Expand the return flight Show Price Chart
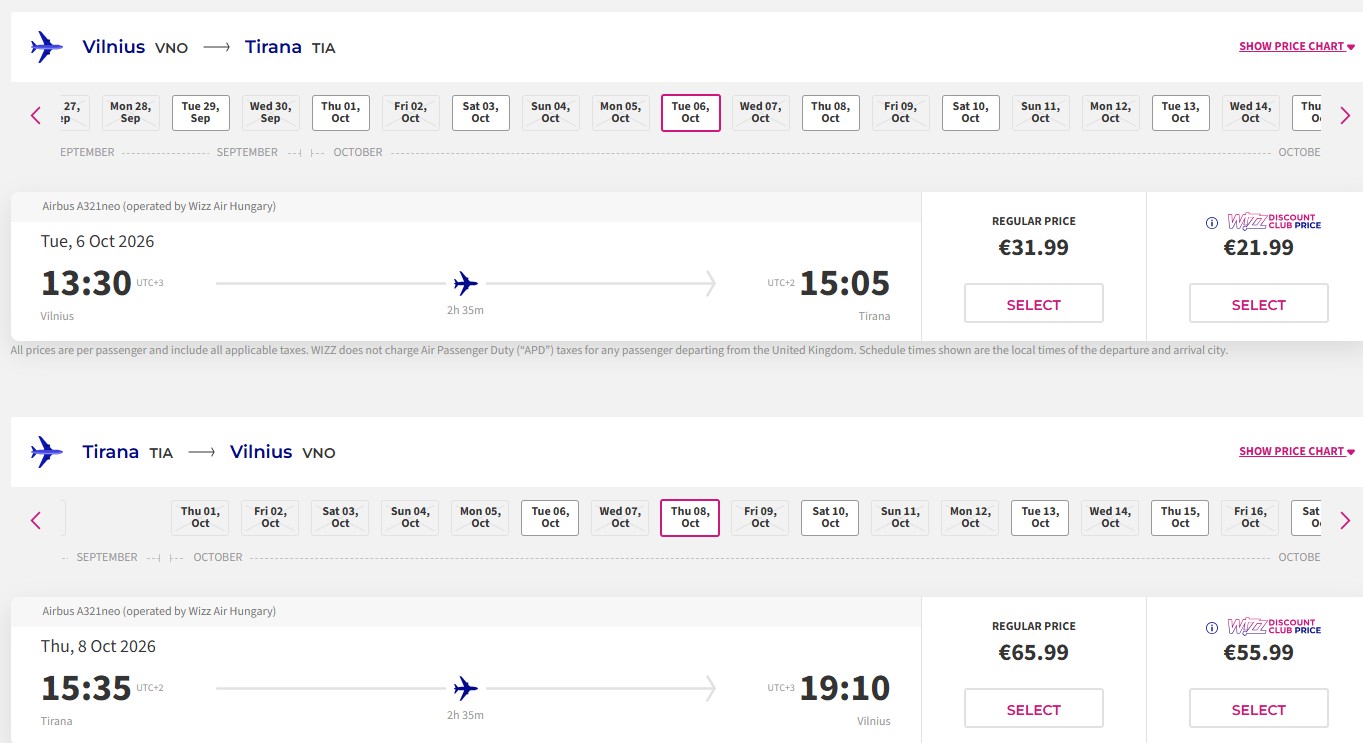 click(x=1297, y=451)
